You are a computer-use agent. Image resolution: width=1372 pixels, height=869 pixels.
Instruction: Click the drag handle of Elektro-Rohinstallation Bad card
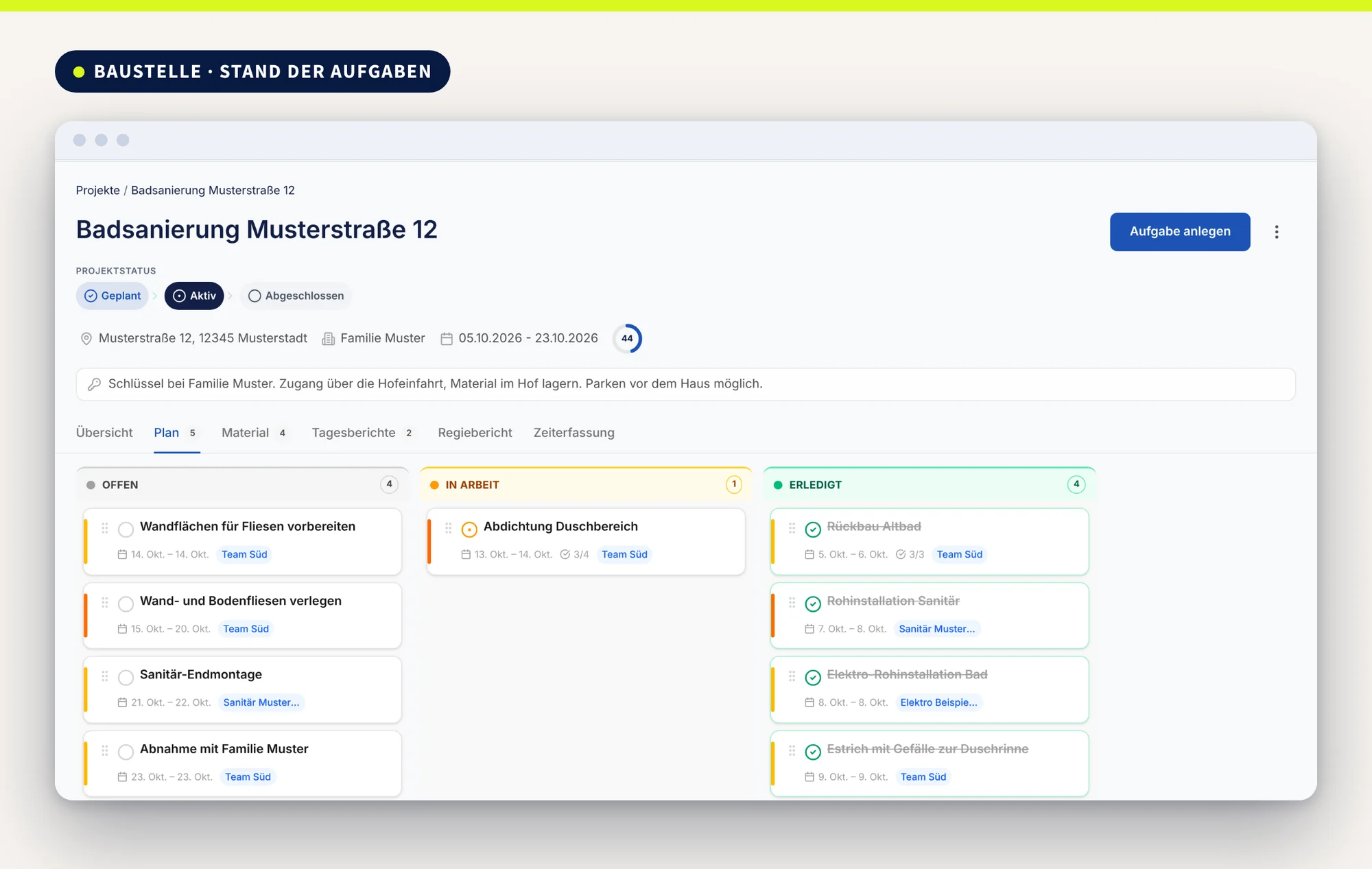click(x=792, y=676)
